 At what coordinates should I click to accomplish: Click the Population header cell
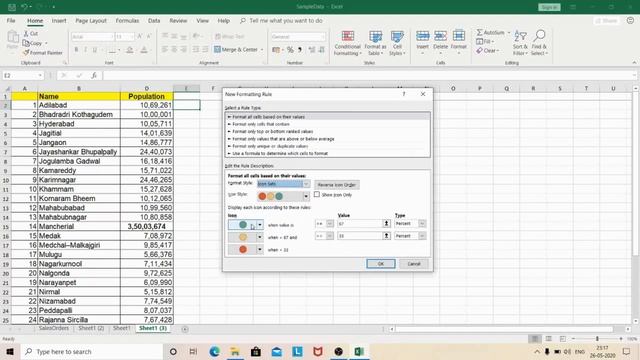147,96
